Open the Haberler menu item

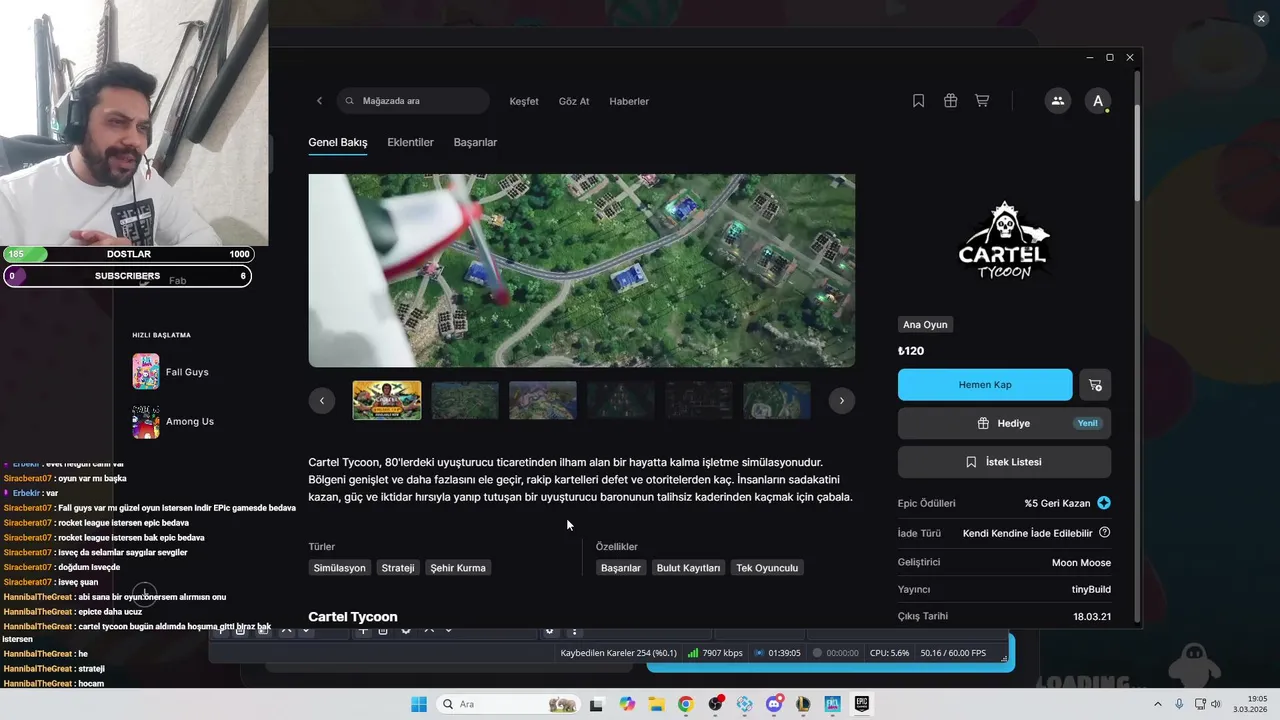[x=629, y=101]
